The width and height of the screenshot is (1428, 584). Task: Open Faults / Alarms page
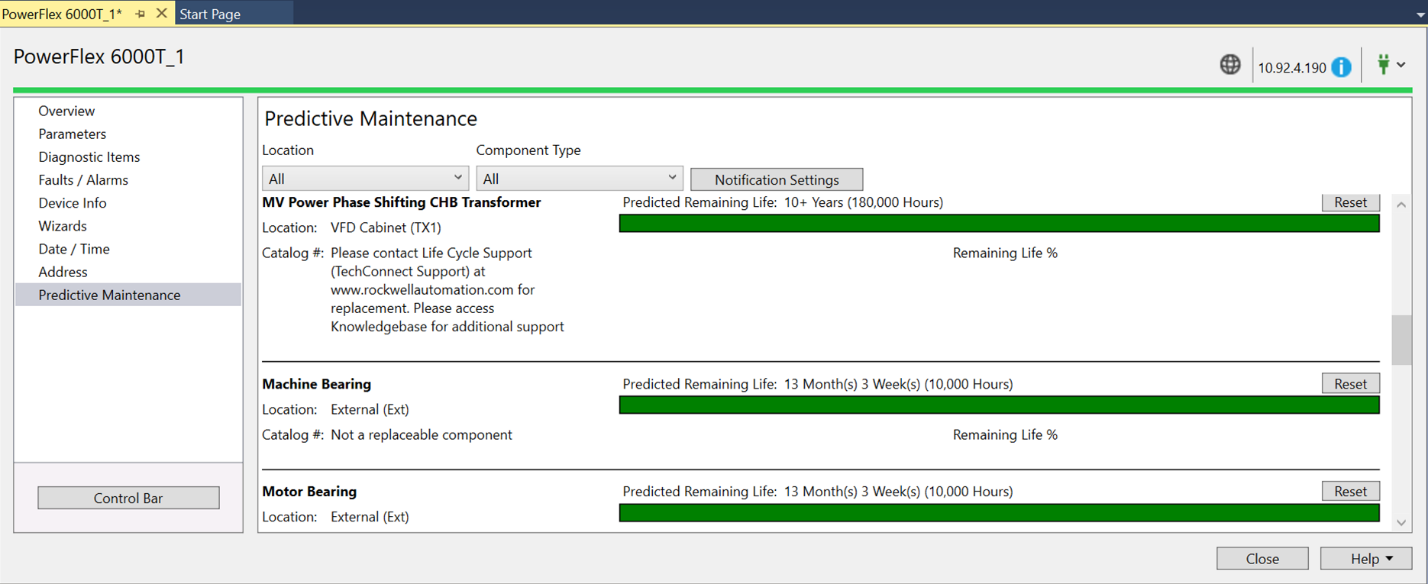[83, 180]
